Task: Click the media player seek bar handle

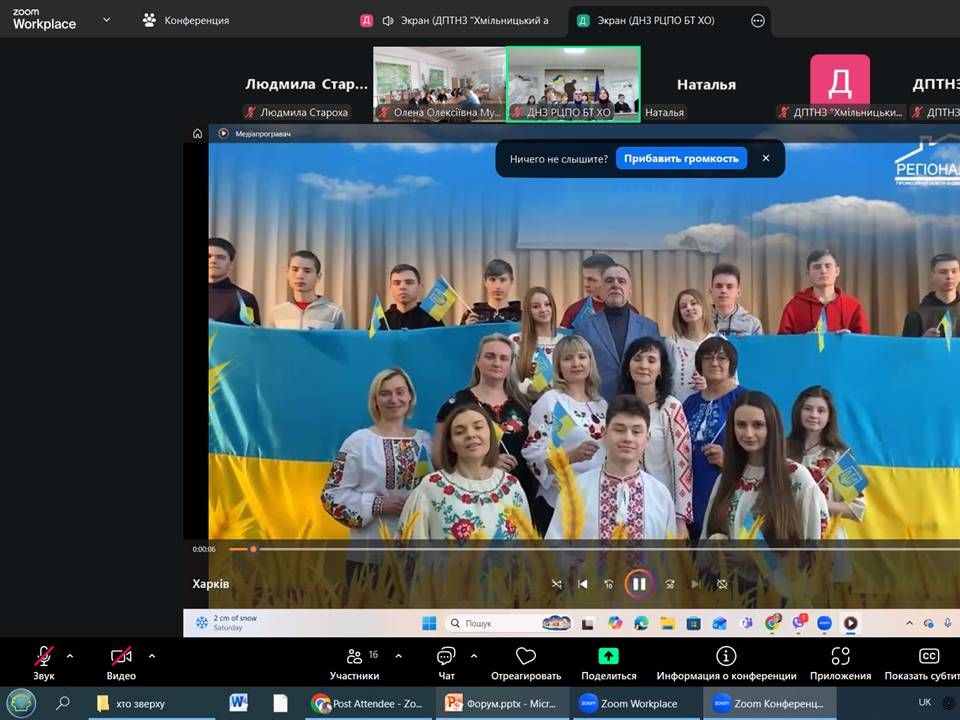Action: pyautogui.click(x=253, y=549)
